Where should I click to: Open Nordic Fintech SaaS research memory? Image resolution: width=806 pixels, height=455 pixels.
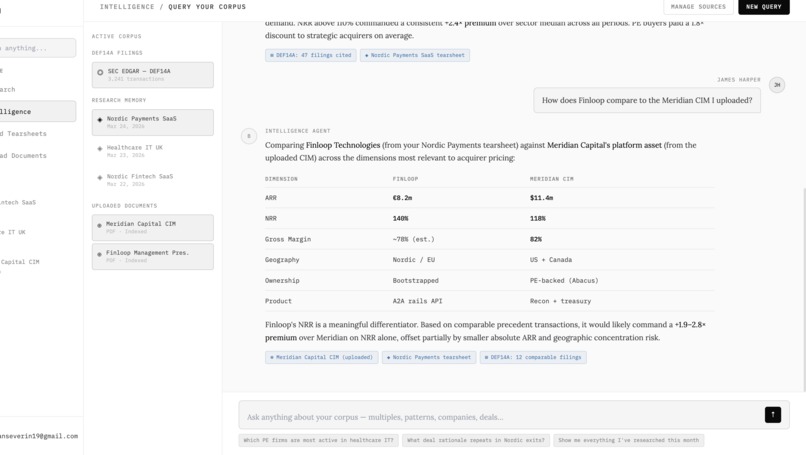click(x=153, y=179)
